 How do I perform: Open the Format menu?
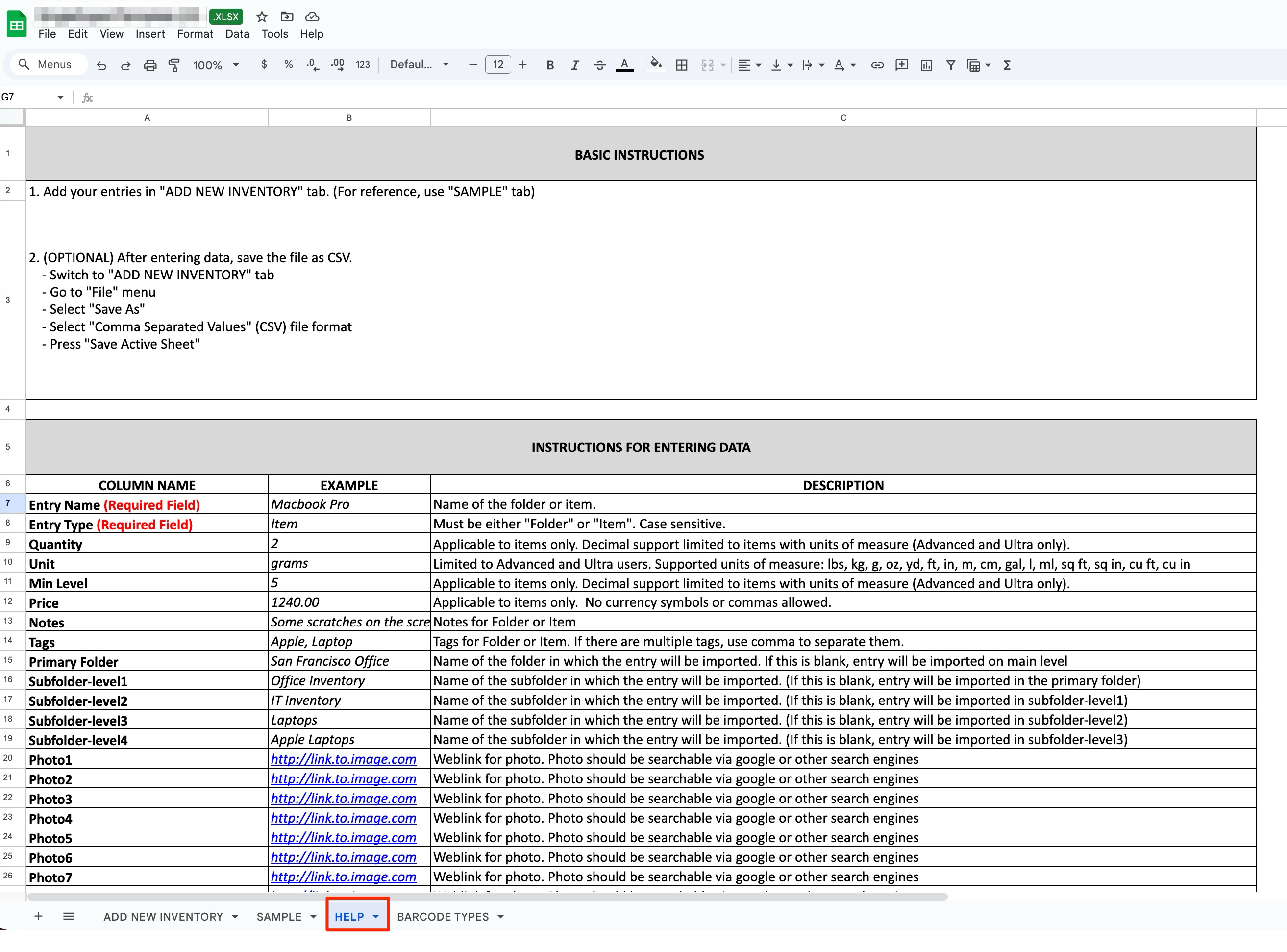tap(195, 34)
